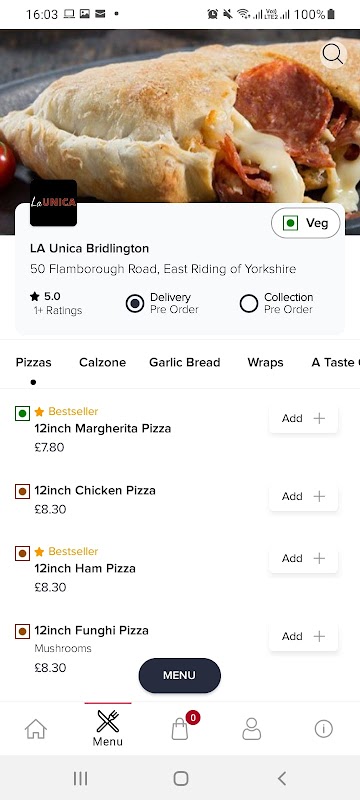Open the info circle icon

pyautogui.click(x=323, y=729)
